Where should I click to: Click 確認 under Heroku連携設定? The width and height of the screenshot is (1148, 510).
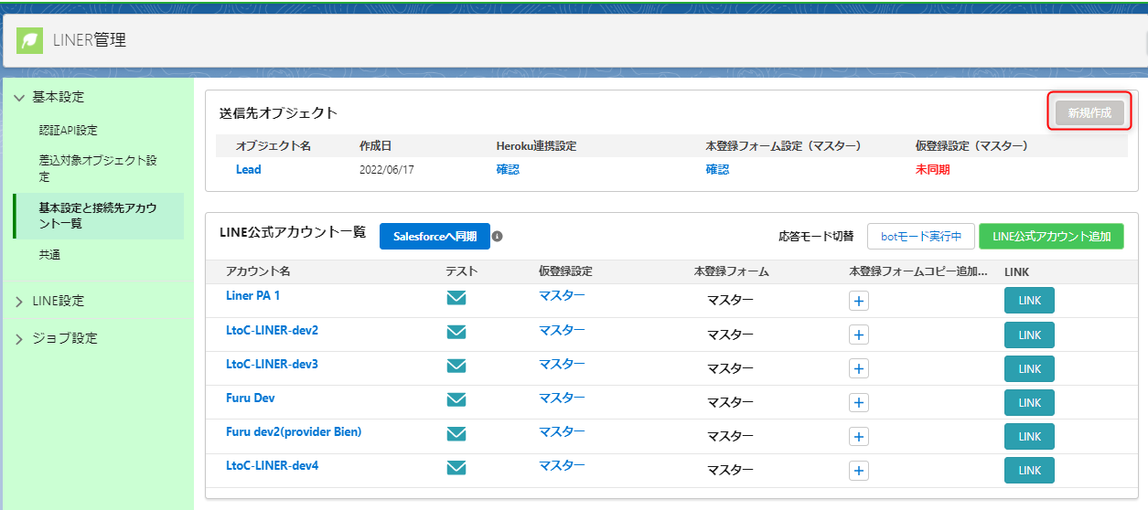508,169
